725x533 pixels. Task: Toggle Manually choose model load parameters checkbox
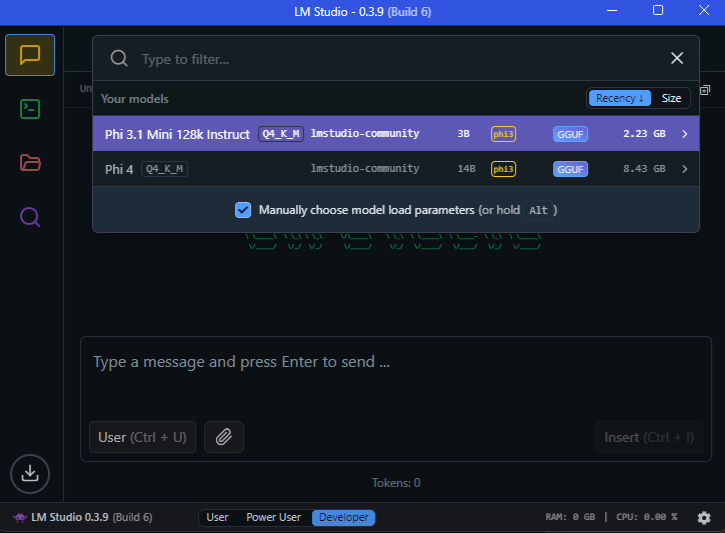pos(243,210)
